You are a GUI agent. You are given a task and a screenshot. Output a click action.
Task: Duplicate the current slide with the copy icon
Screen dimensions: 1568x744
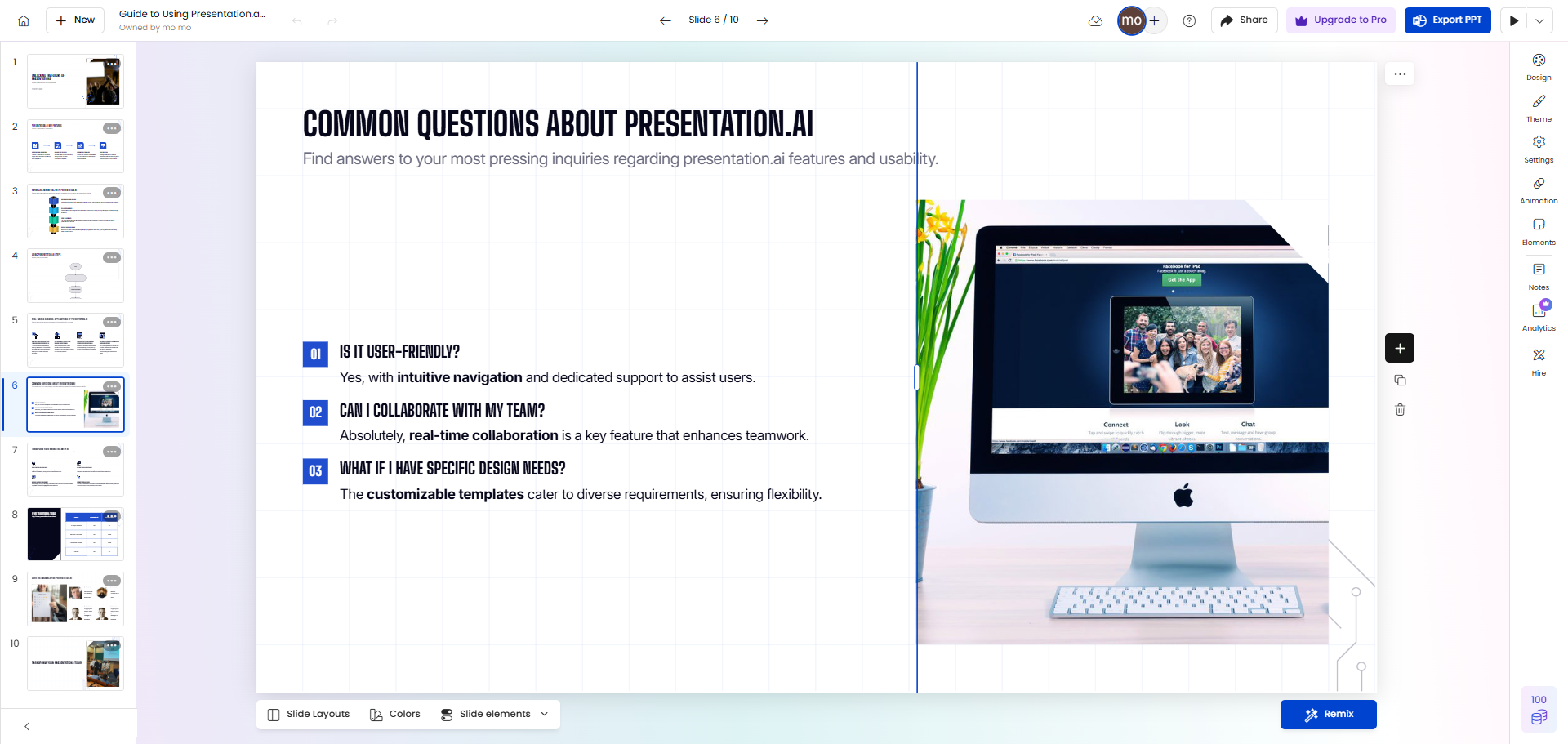[x=1400, y=381]
